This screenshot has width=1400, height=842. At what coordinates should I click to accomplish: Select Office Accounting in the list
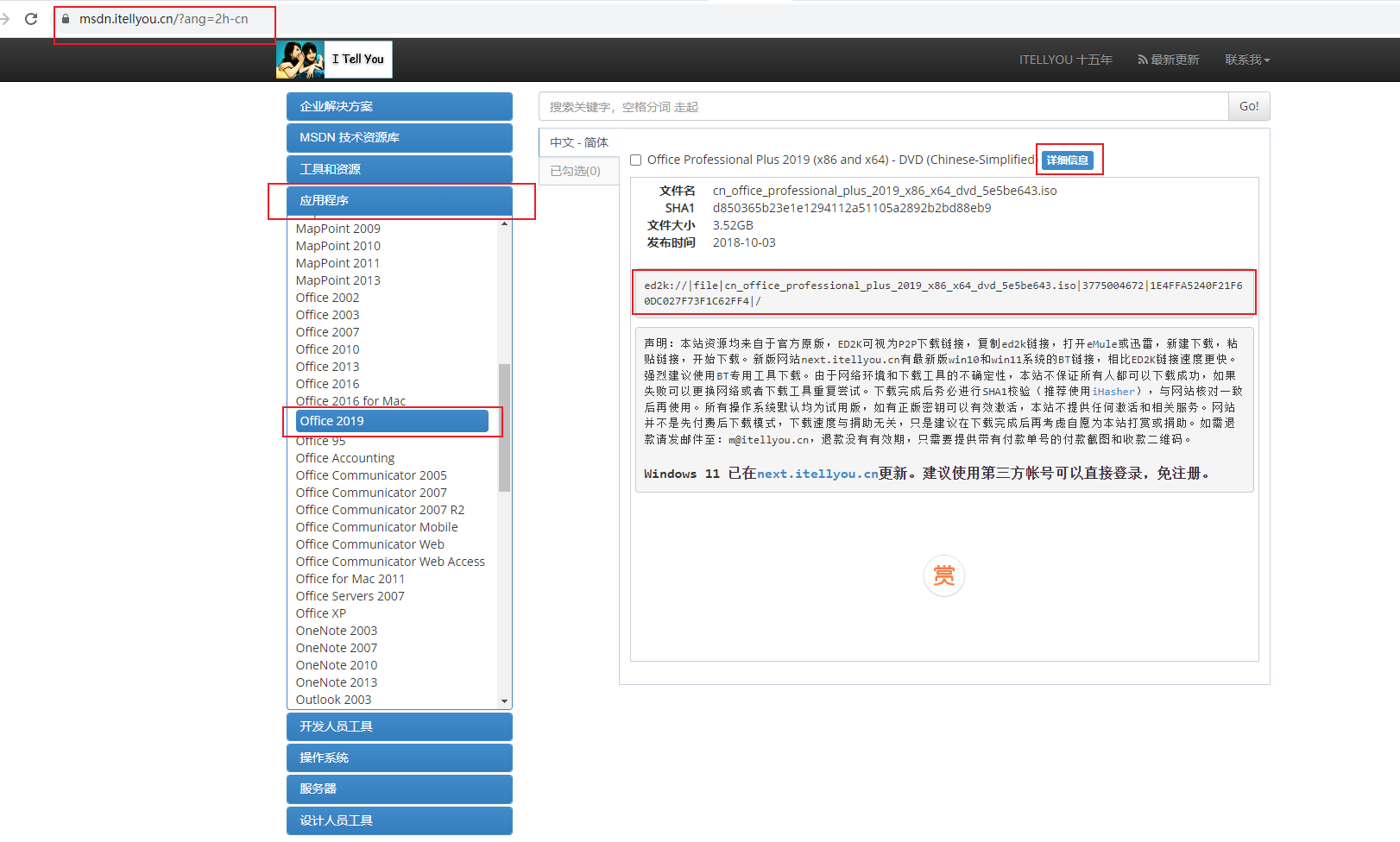tap(345, 458)
